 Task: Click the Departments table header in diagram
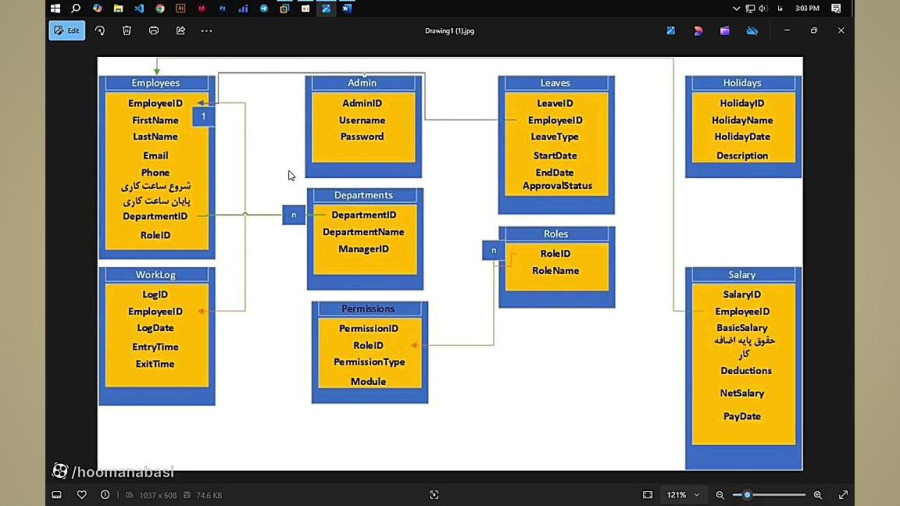tap(363, 195)
